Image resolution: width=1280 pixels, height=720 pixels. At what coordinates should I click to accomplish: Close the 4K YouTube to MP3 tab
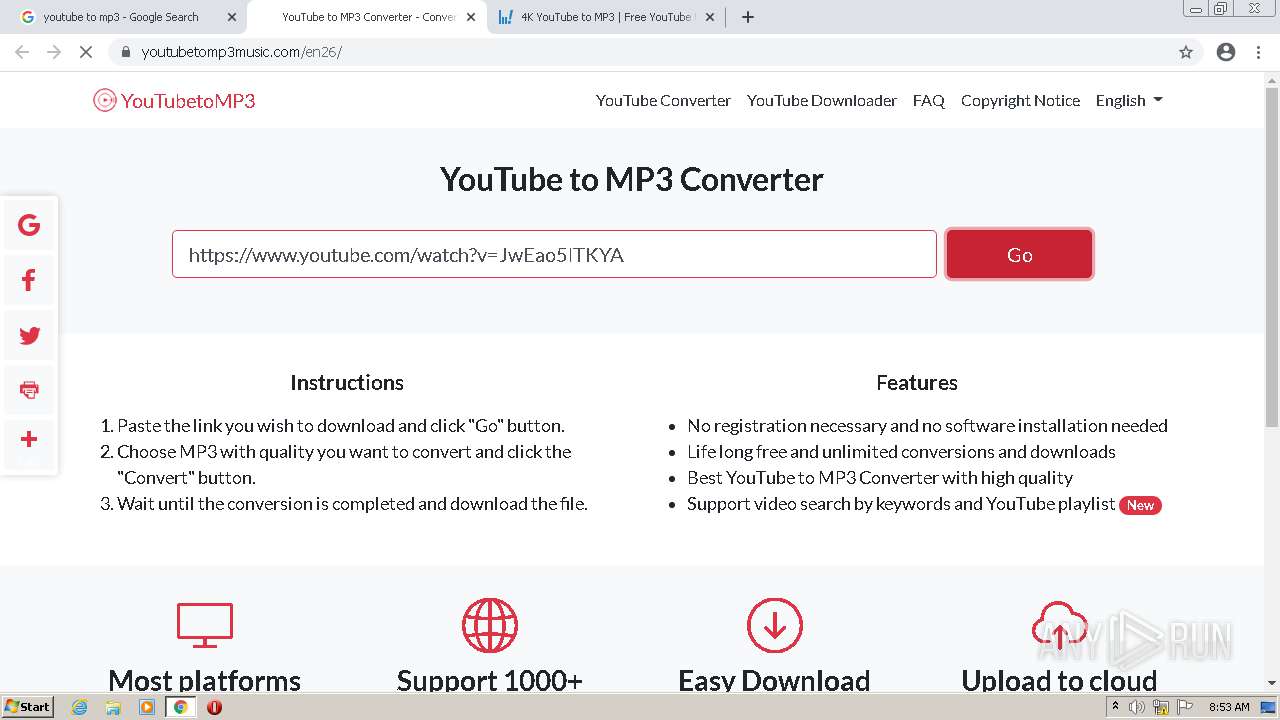(x=709, y=17)
